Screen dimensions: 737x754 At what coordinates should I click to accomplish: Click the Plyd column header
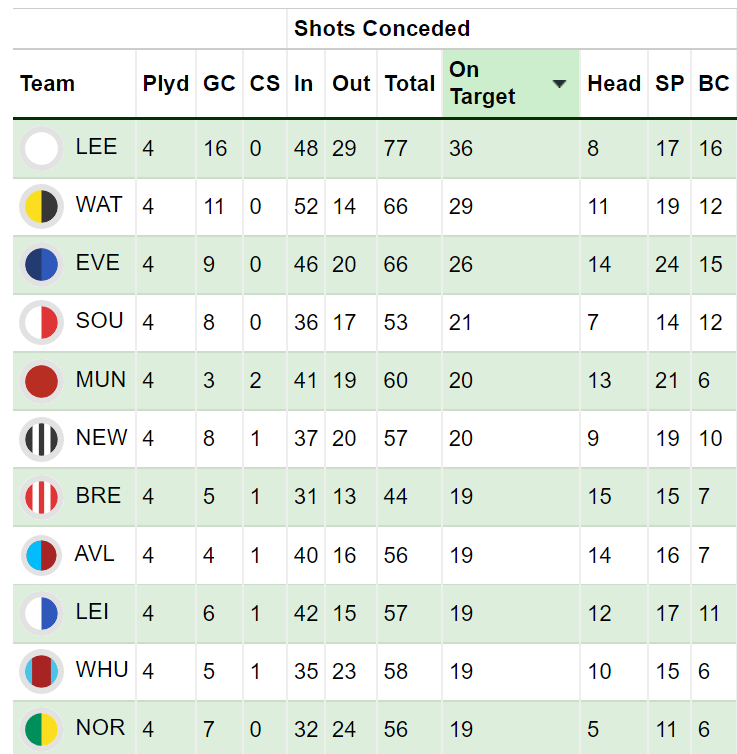point(166,83)
